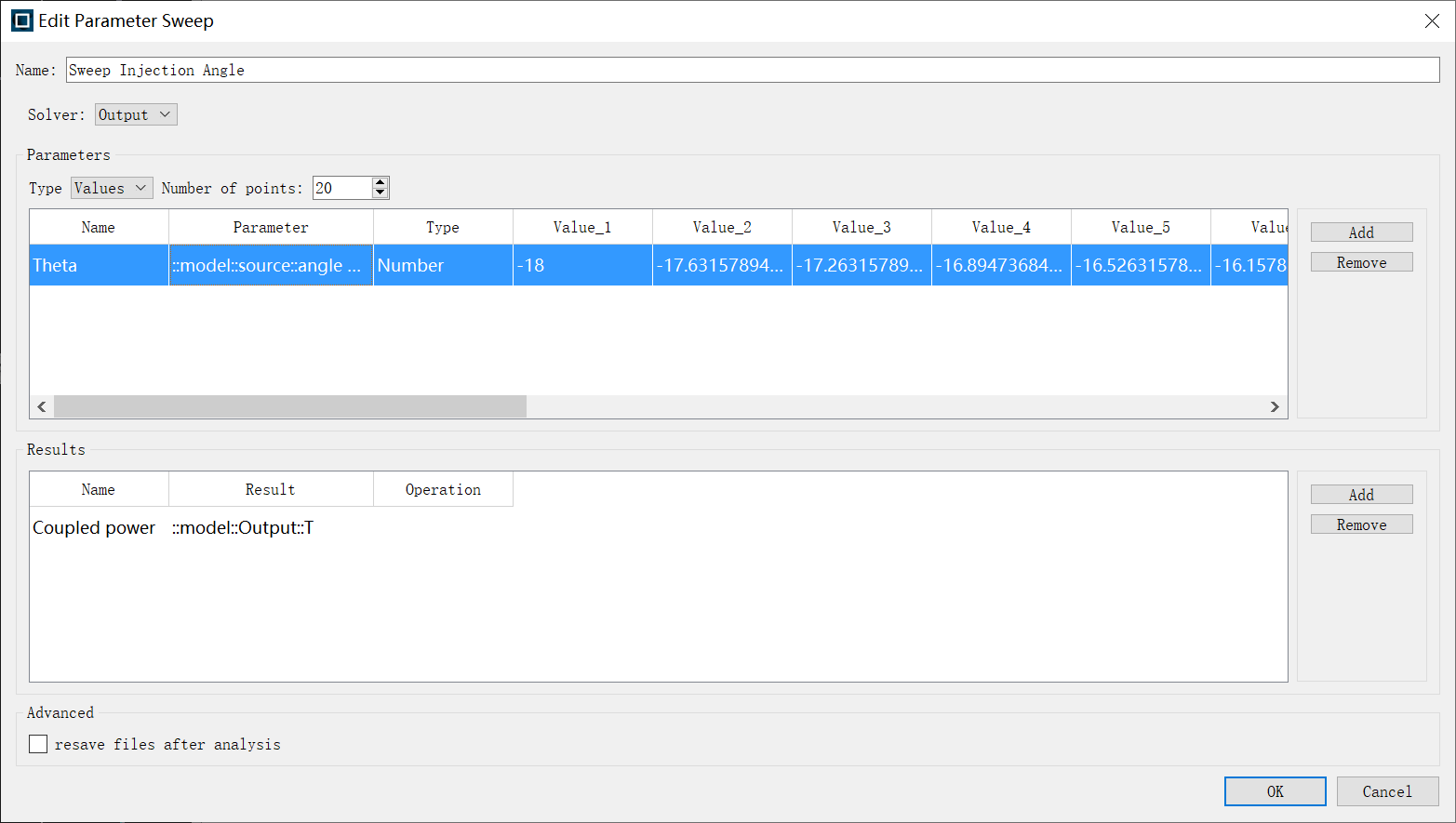The height and width of the screenshot is (823, 1456).
Task: Click the Name field containing Sweep Injection Angle
Action: click(x=753, y=70)
